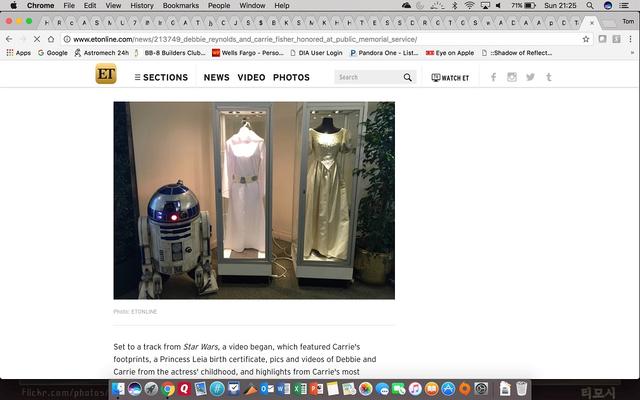640x400 pixels.
Task: Open Spotlight search in menu bar
Action: 590,5
